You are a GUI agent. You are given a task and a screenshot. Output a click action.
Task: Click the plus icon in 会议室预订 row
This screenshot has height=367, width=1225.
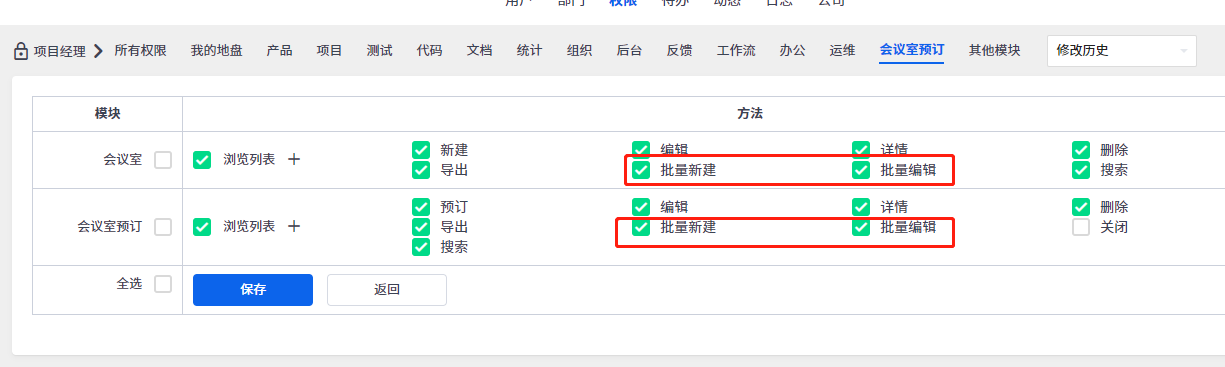(x=294, y=226)
